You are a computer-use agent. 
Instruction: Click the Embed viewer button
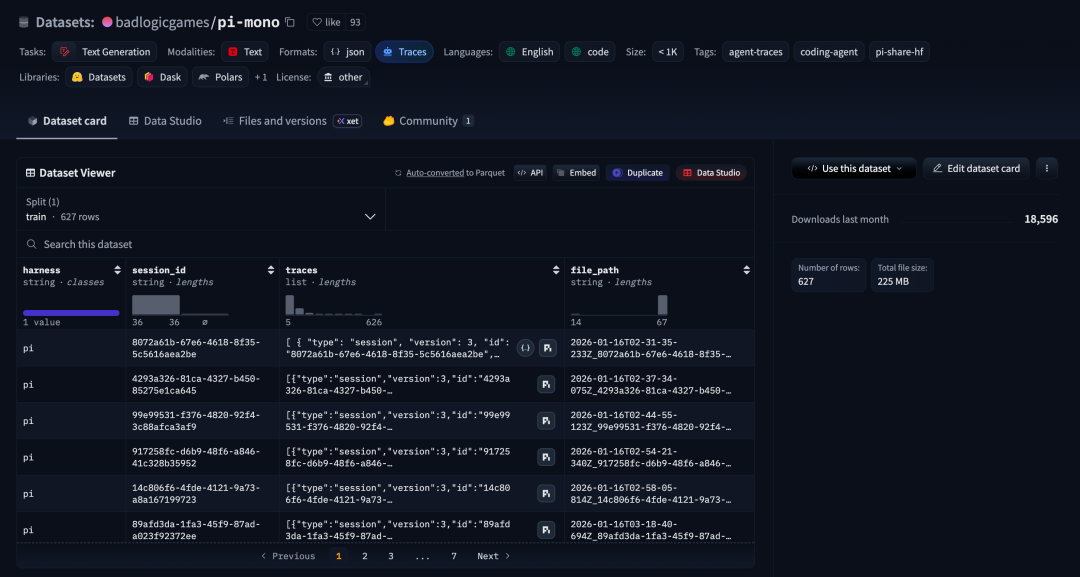point(576,173)
